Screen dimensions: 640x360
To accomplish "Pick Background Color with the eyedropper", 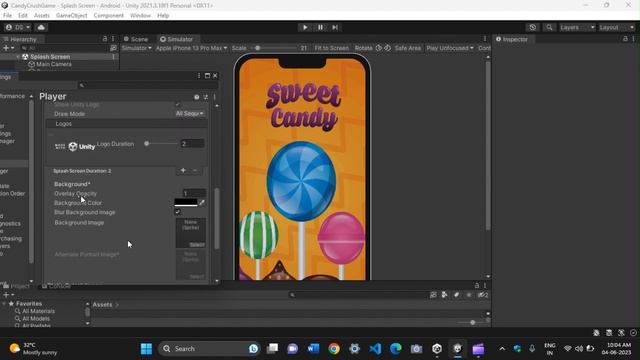I will coord(202,202).
